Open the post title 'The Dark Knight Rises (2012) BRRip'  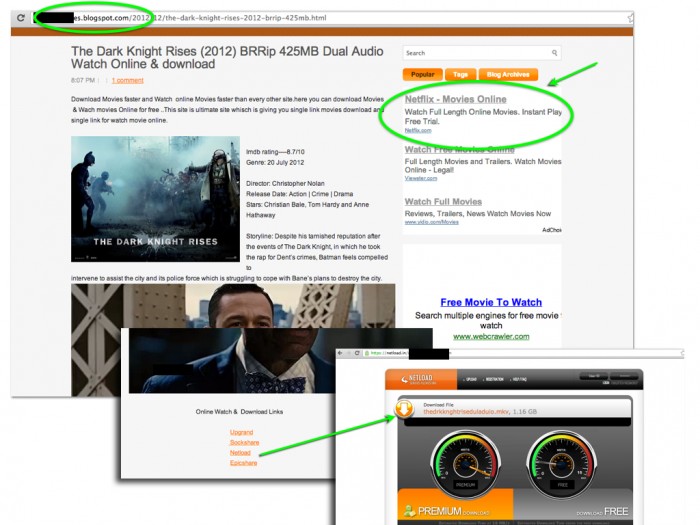[227, 58]
